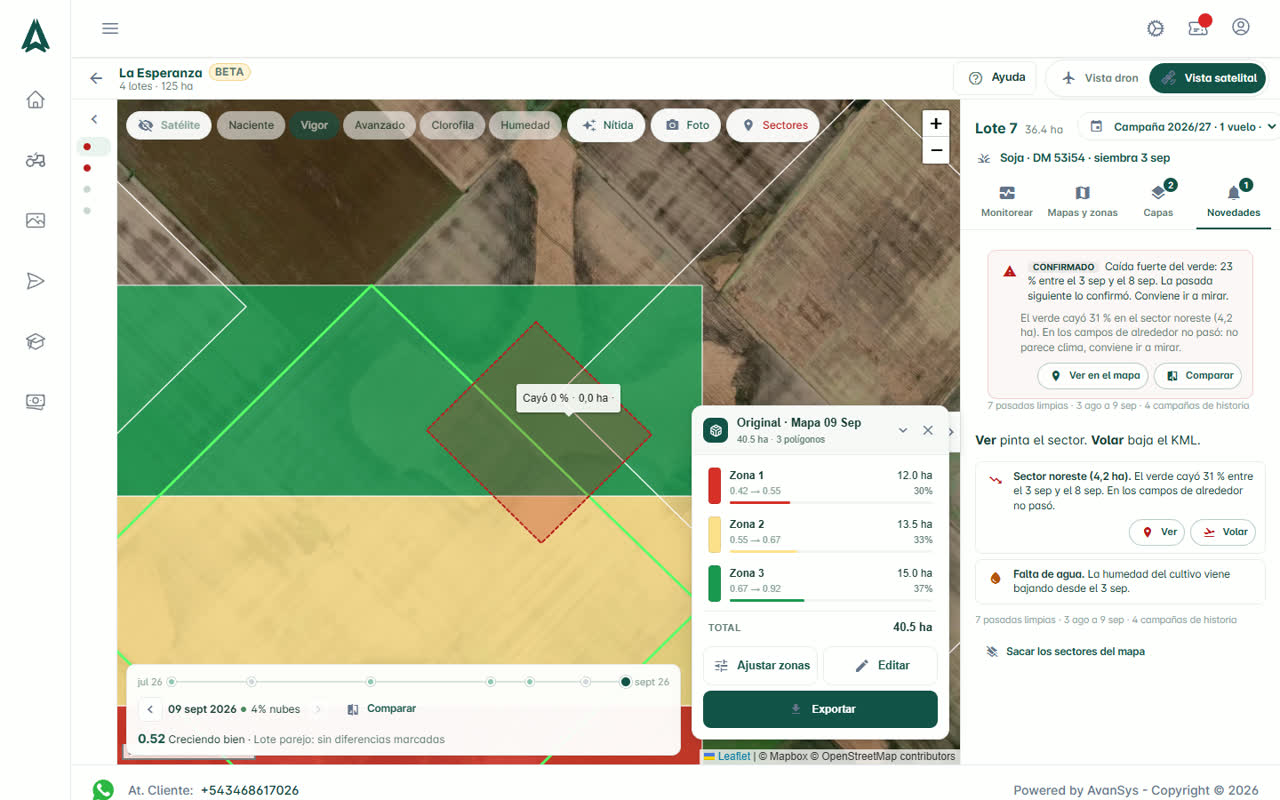Image resolution: width=1280 pixels, height=800 pixels.
Task: Open tractor machinery section in sidebar
Action: [35, 160]
